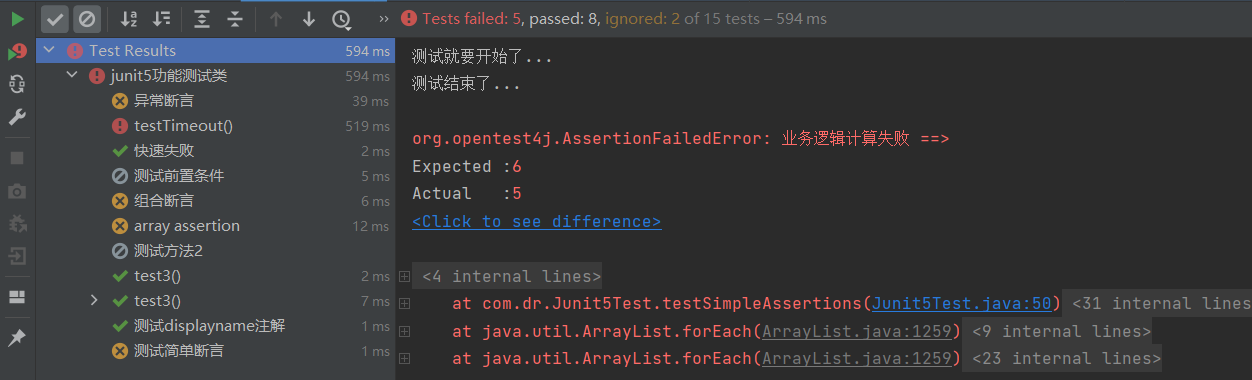1252x380 pixels.
Task: Click the Stop square icon
Action: 17,158
